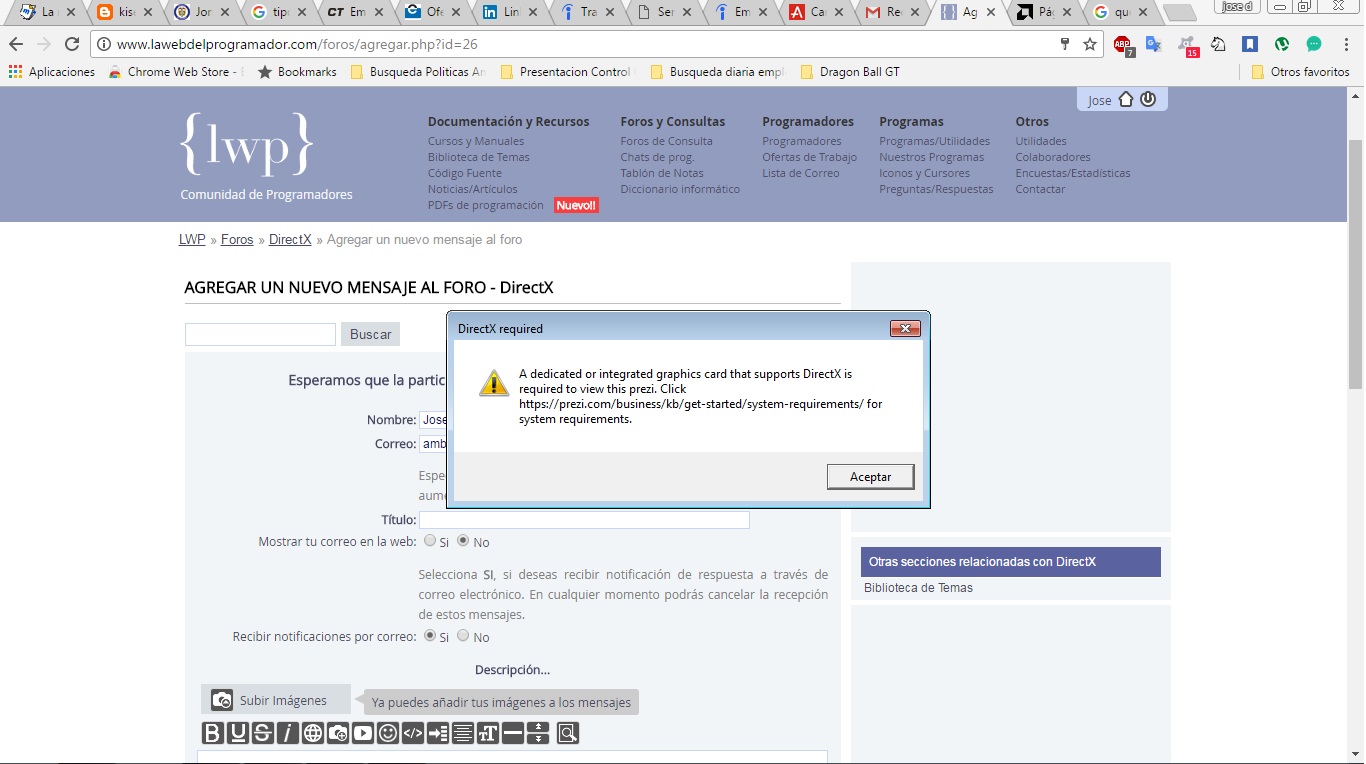Image resolution: width=1366 pixels, height=764 pixels.
Task: Click the globe insert-link icon
Action: [313, 733]
